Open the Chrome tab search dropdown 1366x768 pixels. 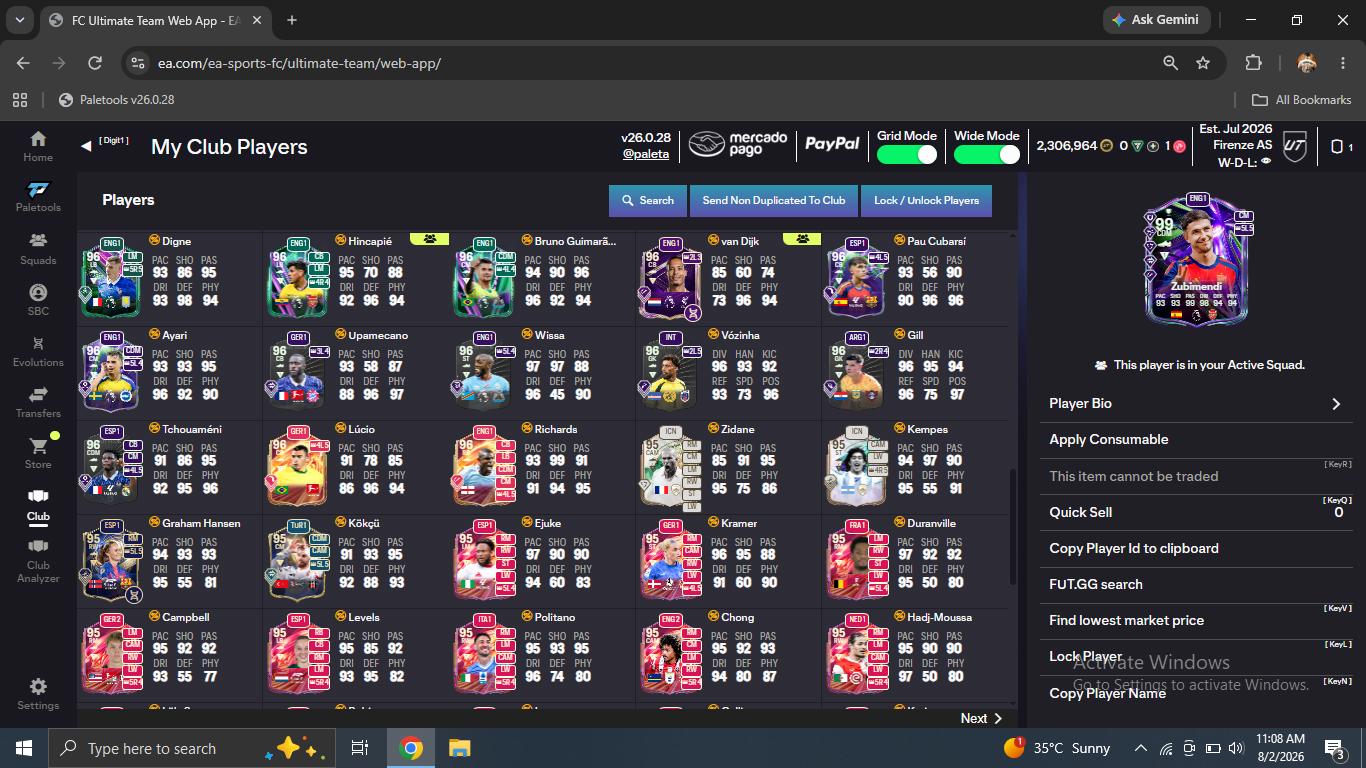[20, 20]
